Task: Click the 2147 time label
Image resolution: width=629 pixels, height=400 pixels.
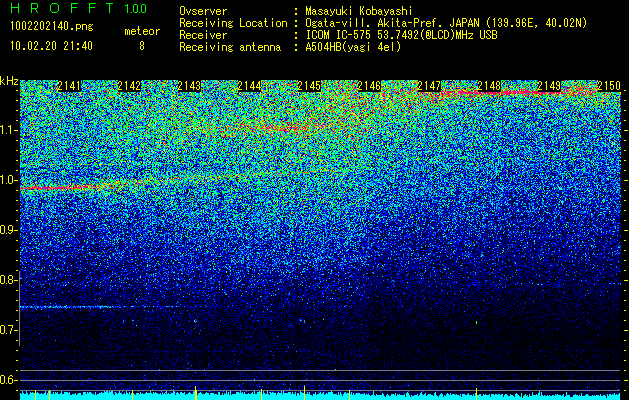Action: pyautogui.click(x=429, y=86)
